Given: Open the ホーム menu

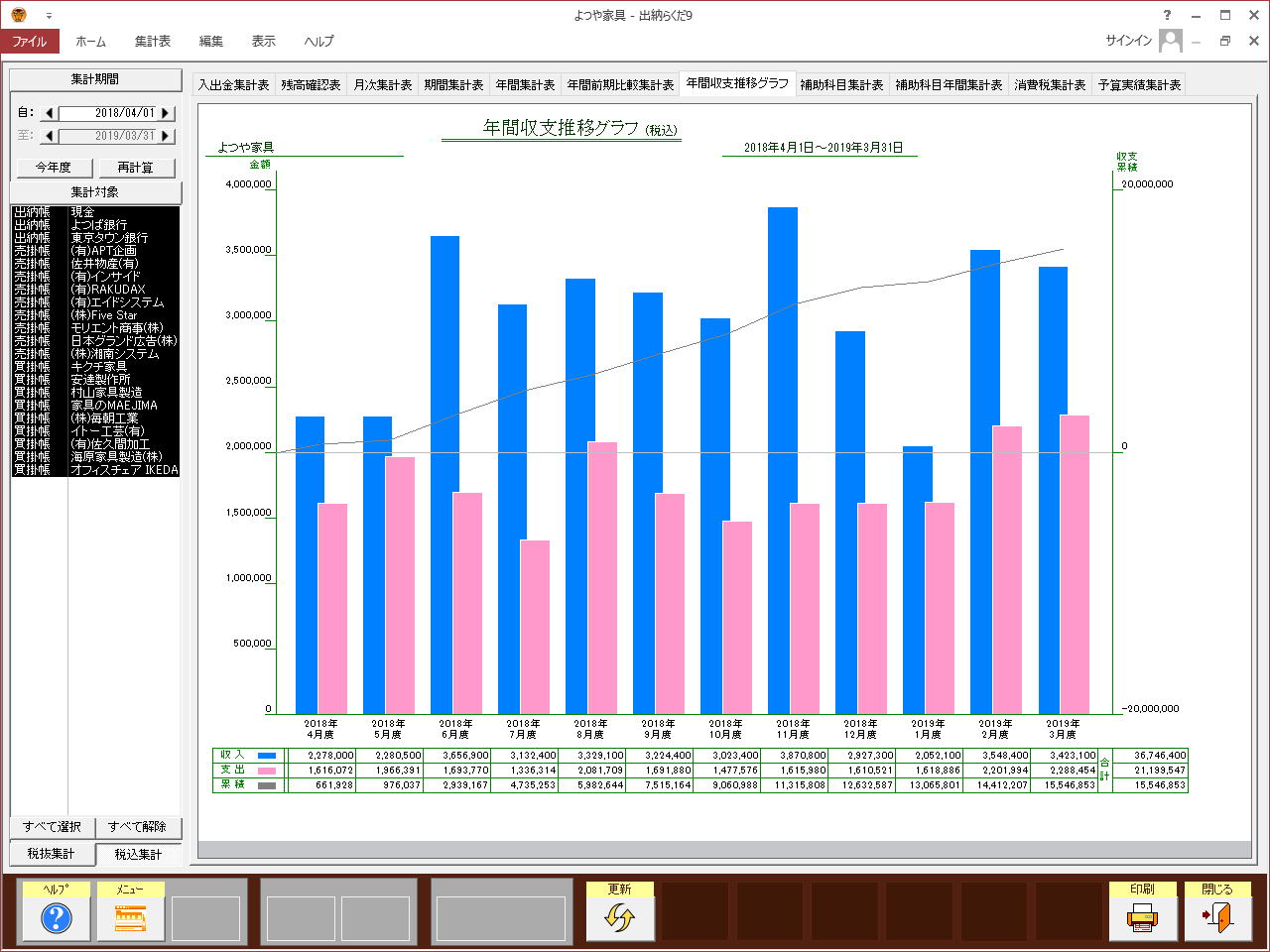Looking at the screenshot, I should pyautogui.click(x=91, y=41).
